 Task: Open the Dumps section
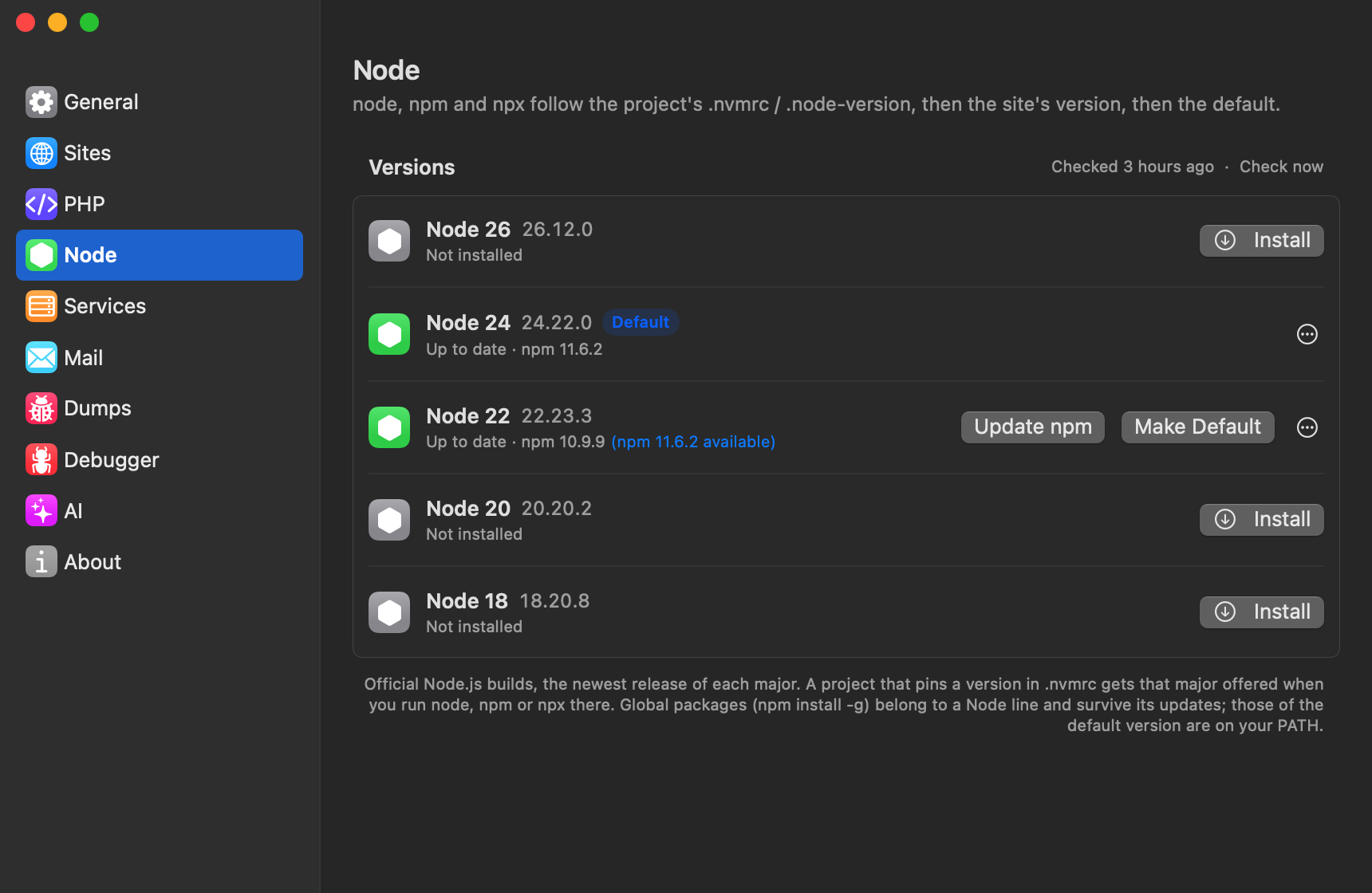tap(160, 408)
